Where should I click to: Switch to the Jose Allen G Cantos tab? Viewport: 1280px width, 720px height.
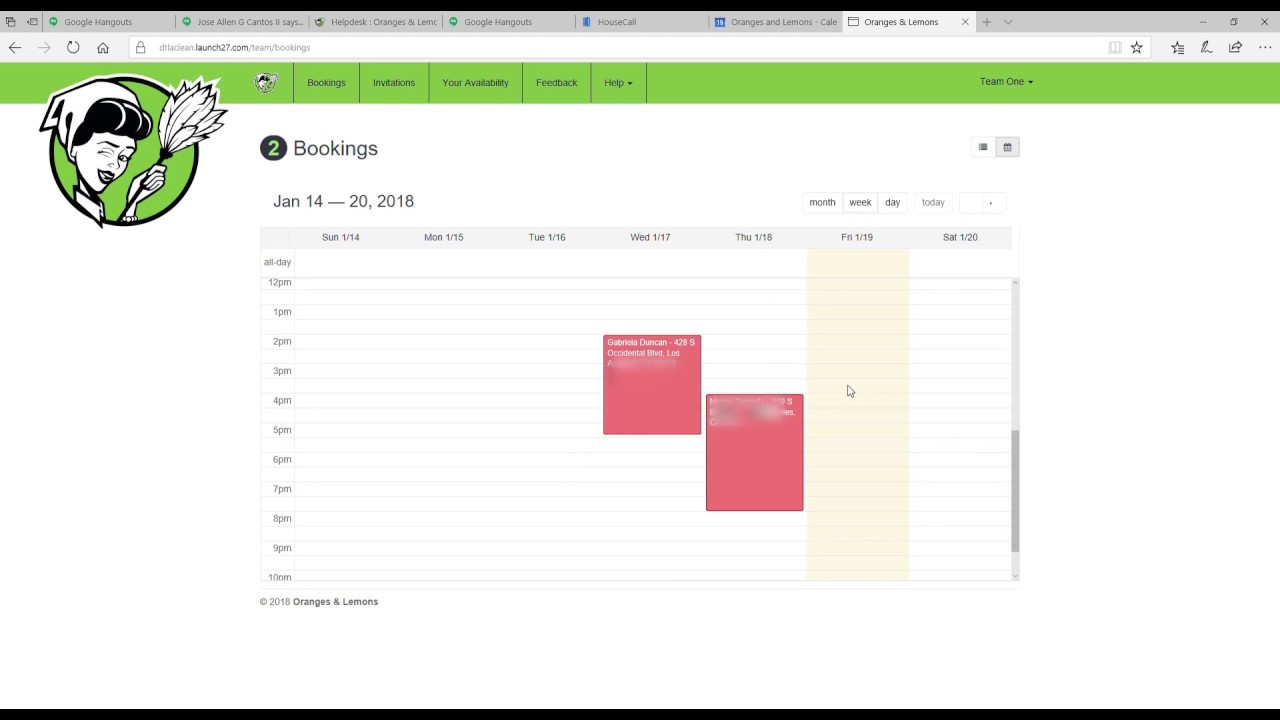tap(242, 22)
